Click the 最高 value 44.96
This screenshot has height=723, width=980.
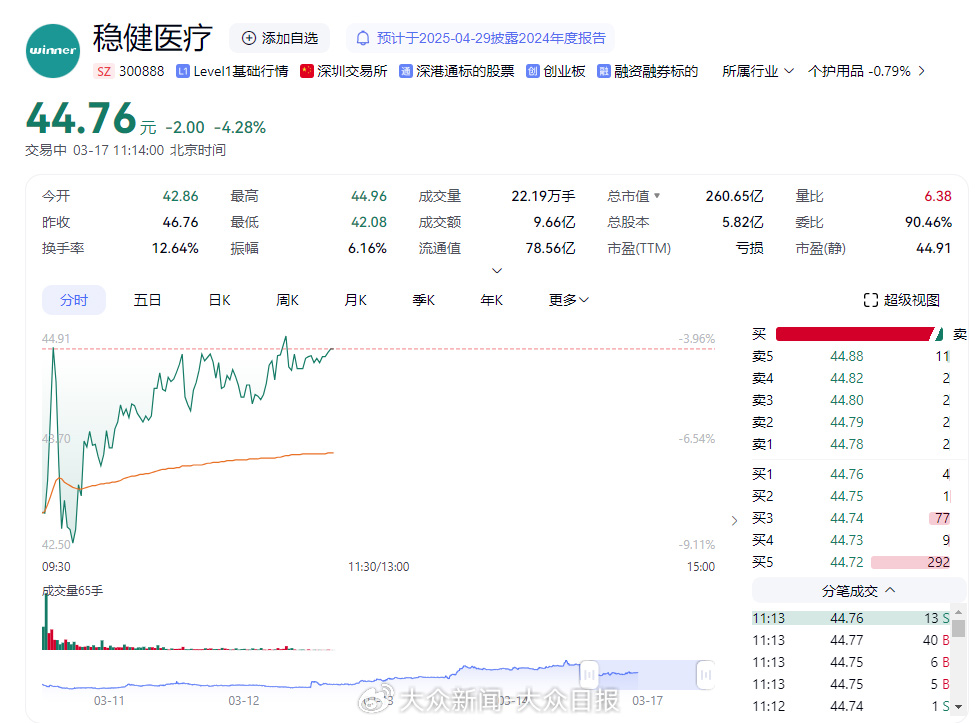pyautogui.click(x=369, y=196)
